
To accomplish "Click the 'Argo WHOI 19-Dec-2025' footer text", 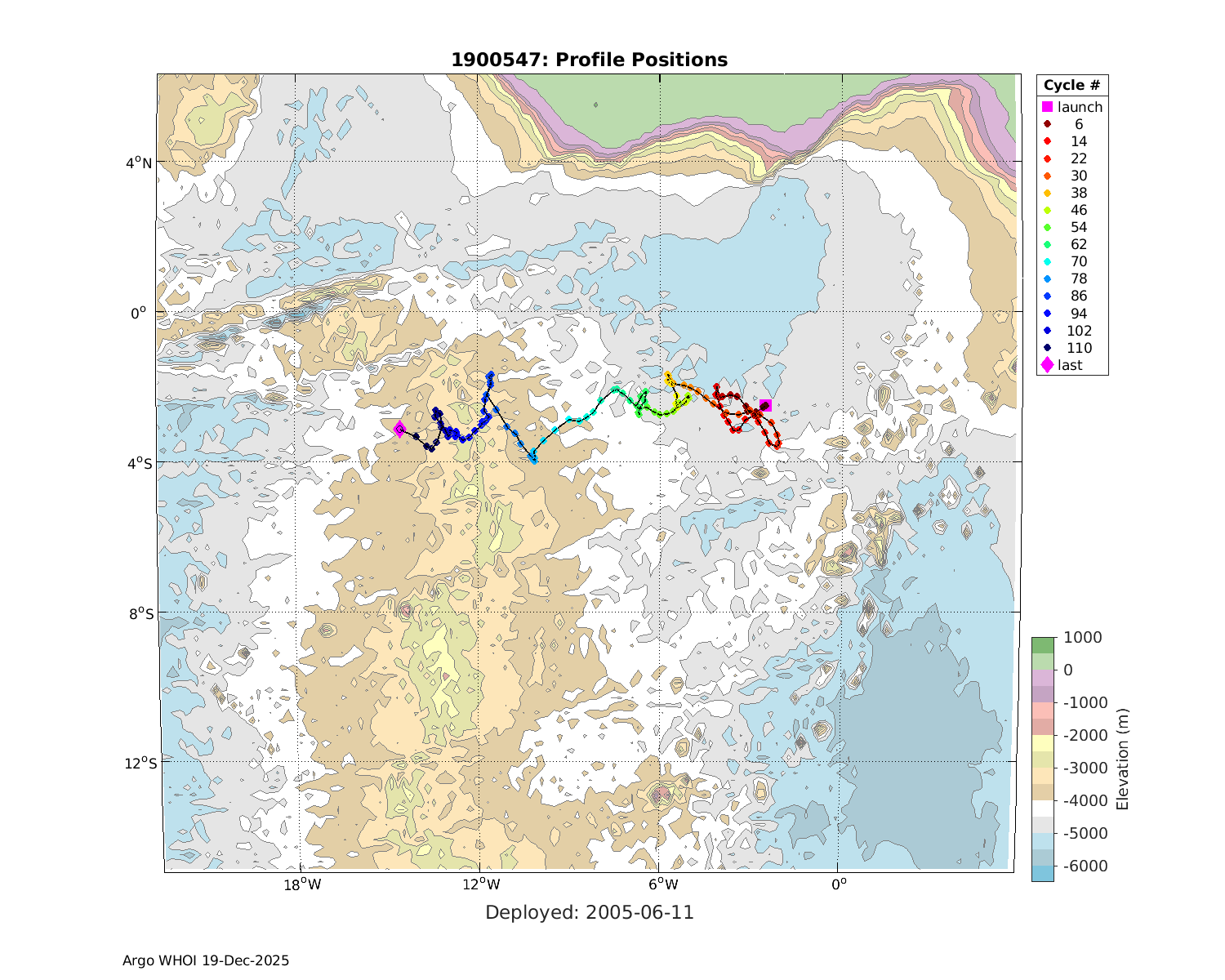I will (x=206, y=960).
